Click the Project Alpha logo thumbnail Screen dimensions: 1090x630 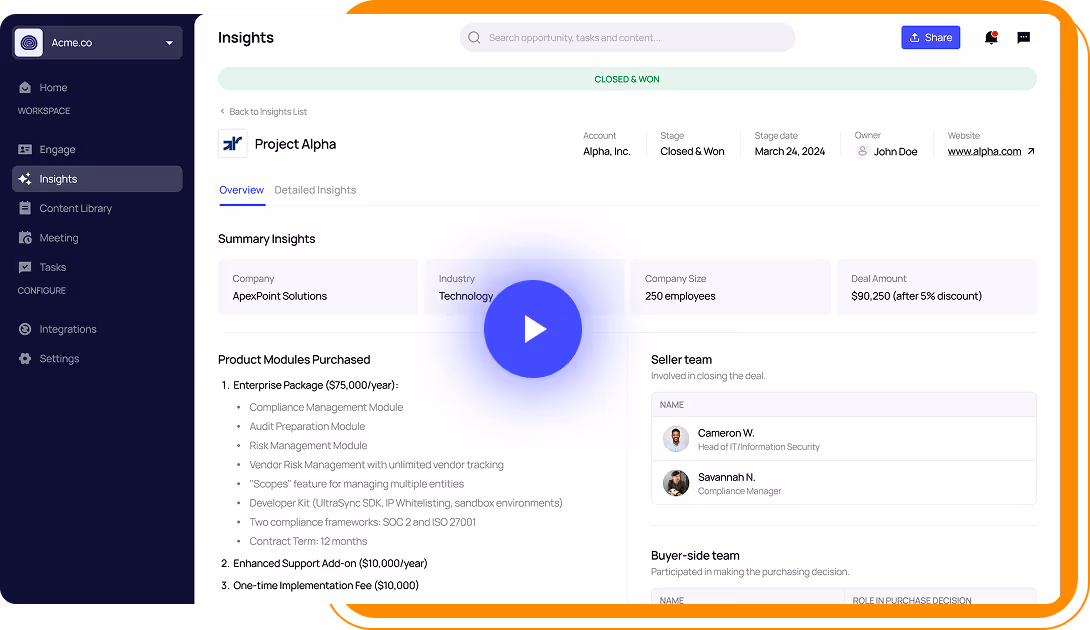tap(233, 144)
